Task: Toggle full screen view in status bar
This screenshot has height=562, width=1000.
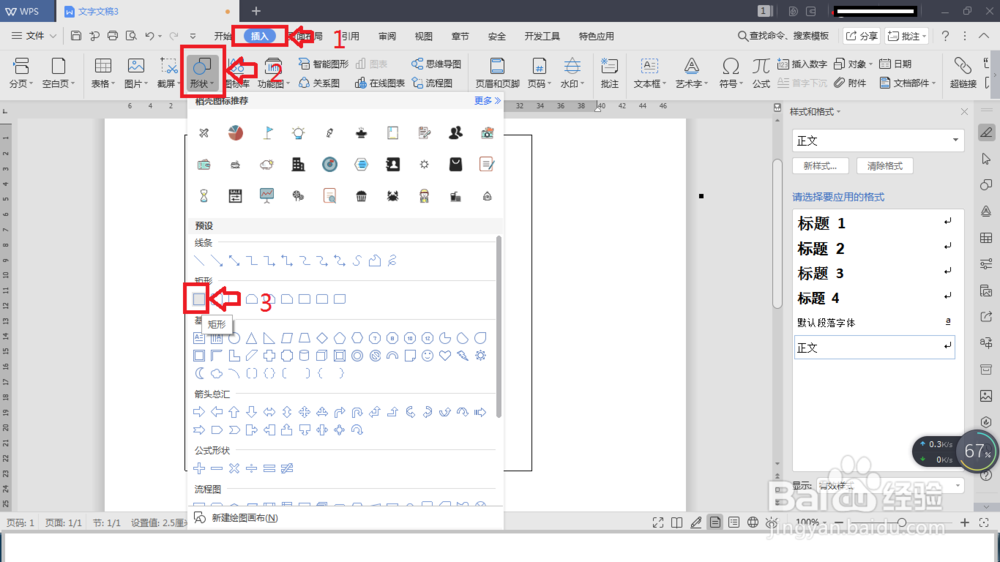Action: pos(658,522)
